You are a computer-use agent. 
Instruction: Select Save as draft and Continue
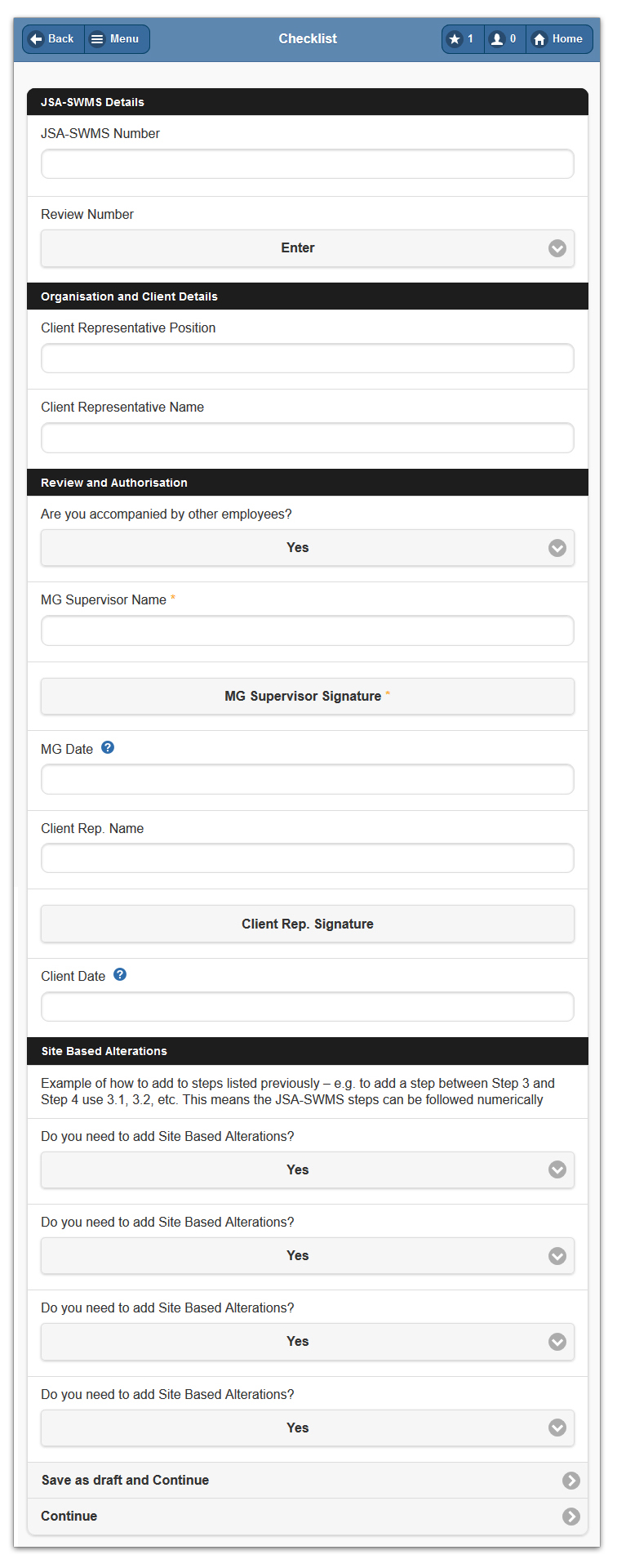tap(126, 1481)
